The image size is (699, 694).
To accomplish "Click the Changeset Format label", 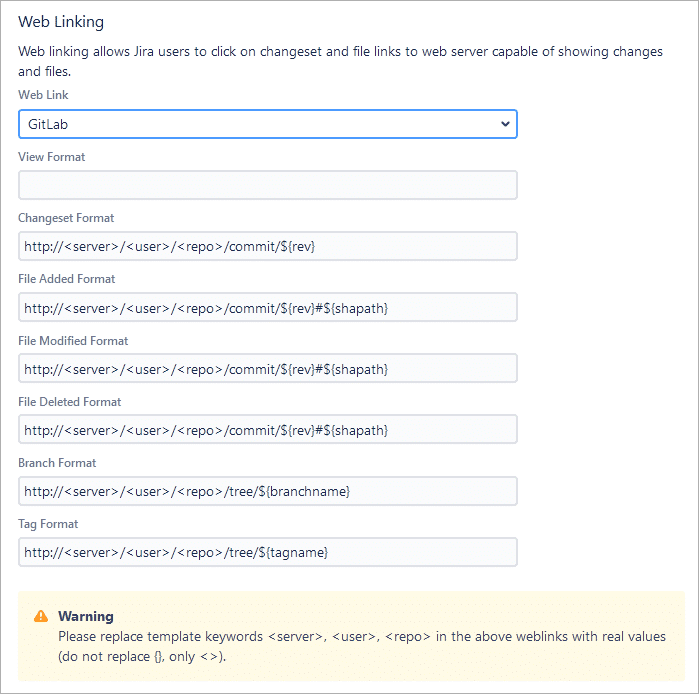I will (66, 218).
